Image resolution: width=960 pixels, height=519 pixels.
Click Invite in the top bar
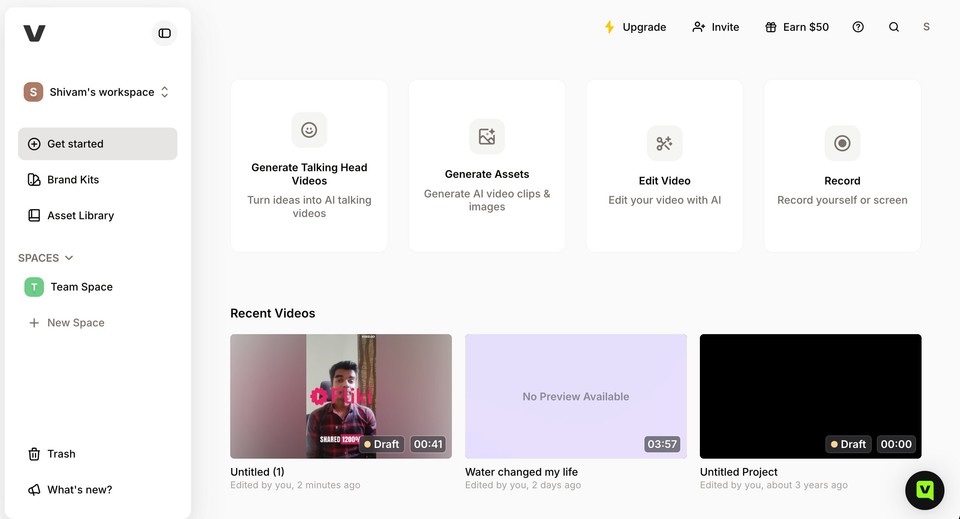pyautogui.click(x=716, y=27)
